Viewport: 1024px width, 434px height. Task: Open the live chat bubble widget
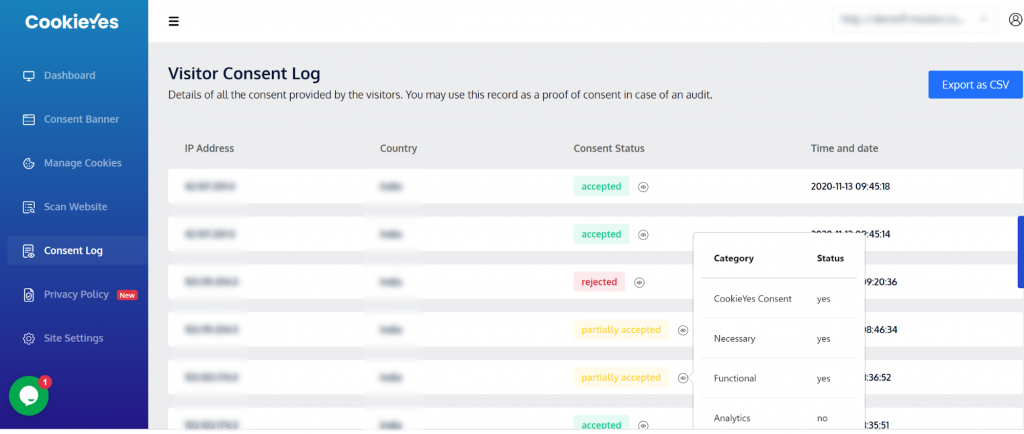28,396
